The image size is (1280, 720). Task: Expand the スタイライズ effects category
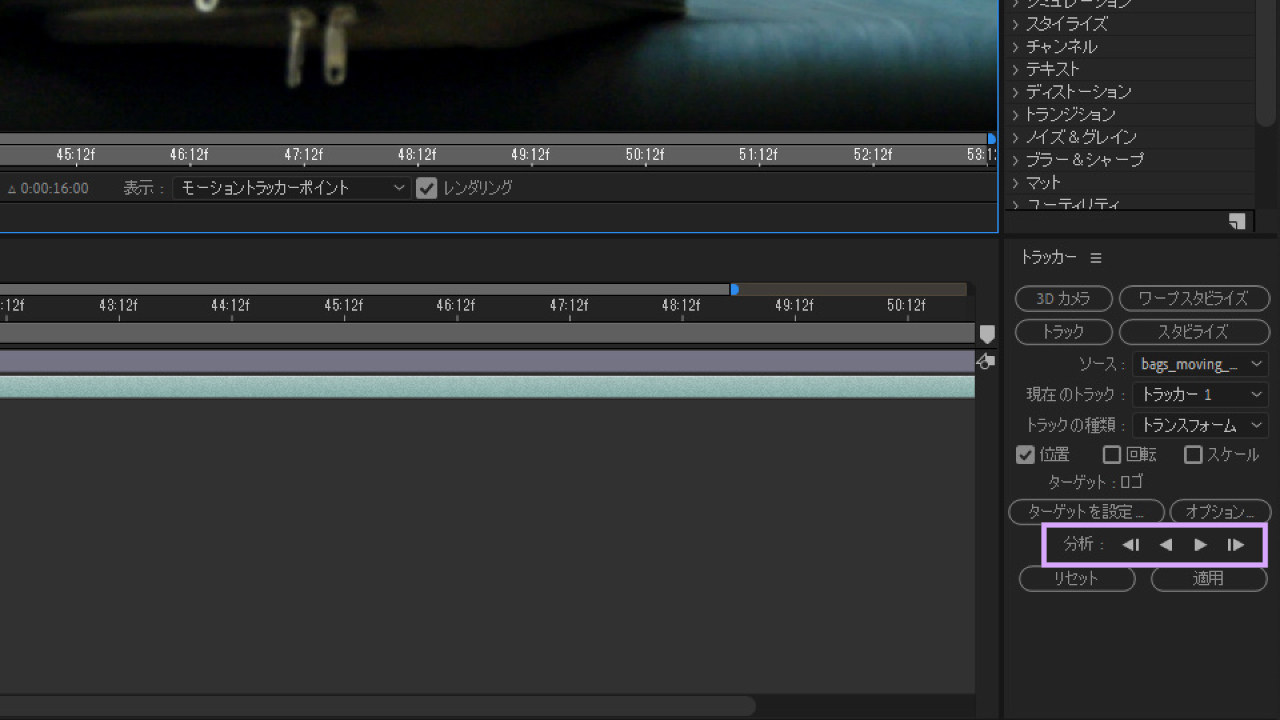[1015, 24]
